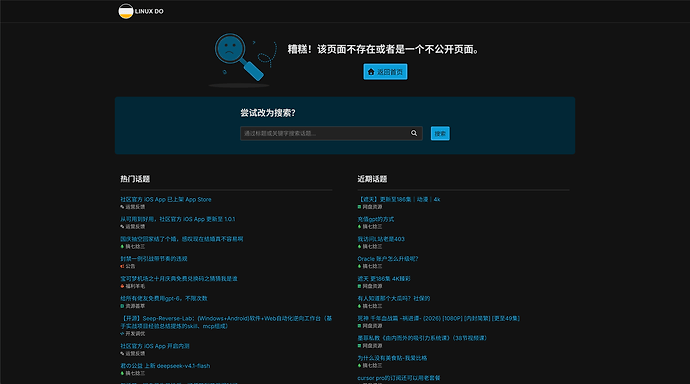Open the 封禁一例引战带节奏的违规 topic

point(154,259)
